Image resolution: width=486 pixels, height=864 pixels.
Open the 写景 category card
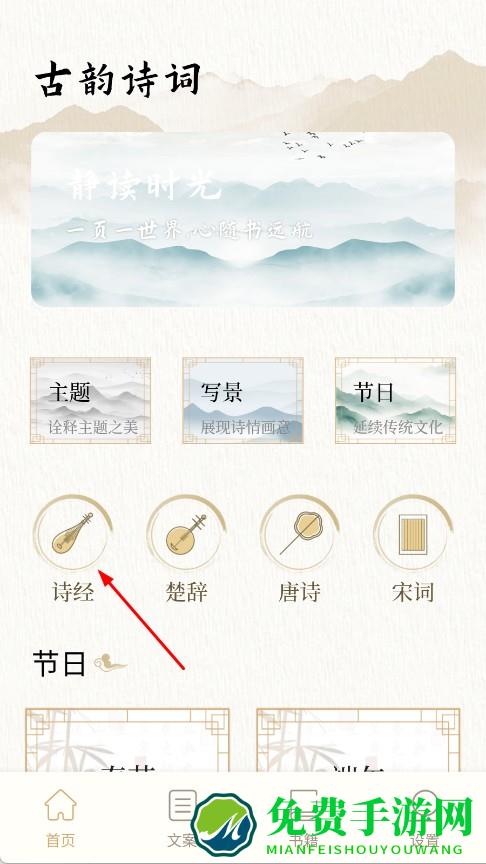(x=243, y=401)
